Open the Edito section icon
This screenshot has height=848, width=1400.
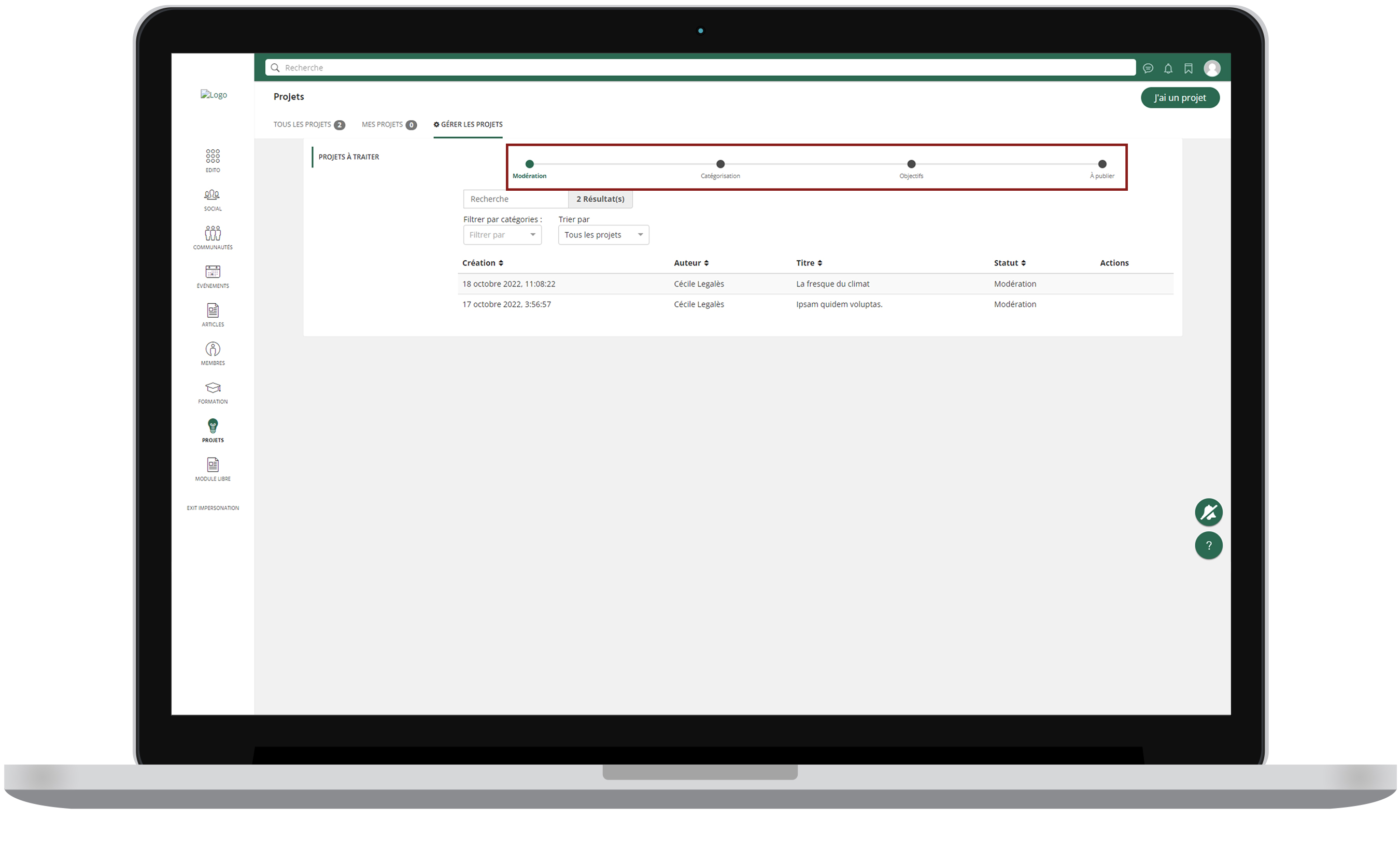click(x=213, y=157)
